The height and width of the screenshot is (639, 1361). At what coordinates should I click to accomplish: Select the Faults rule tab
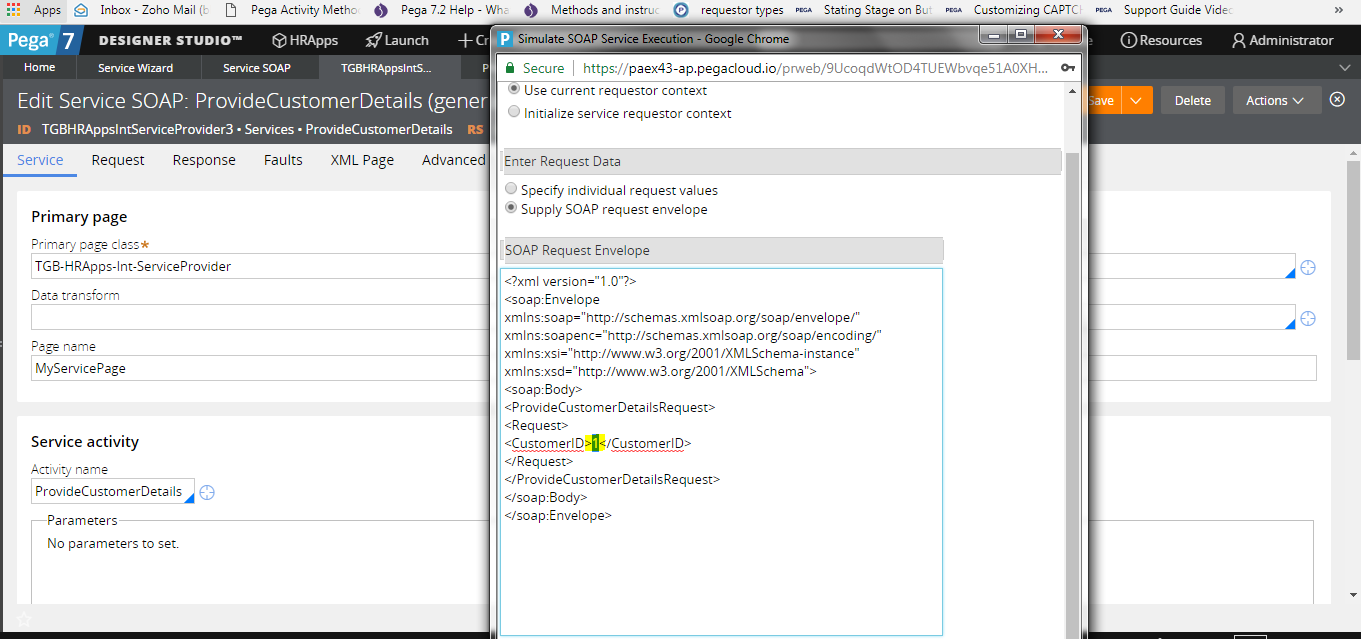point(283,160)
